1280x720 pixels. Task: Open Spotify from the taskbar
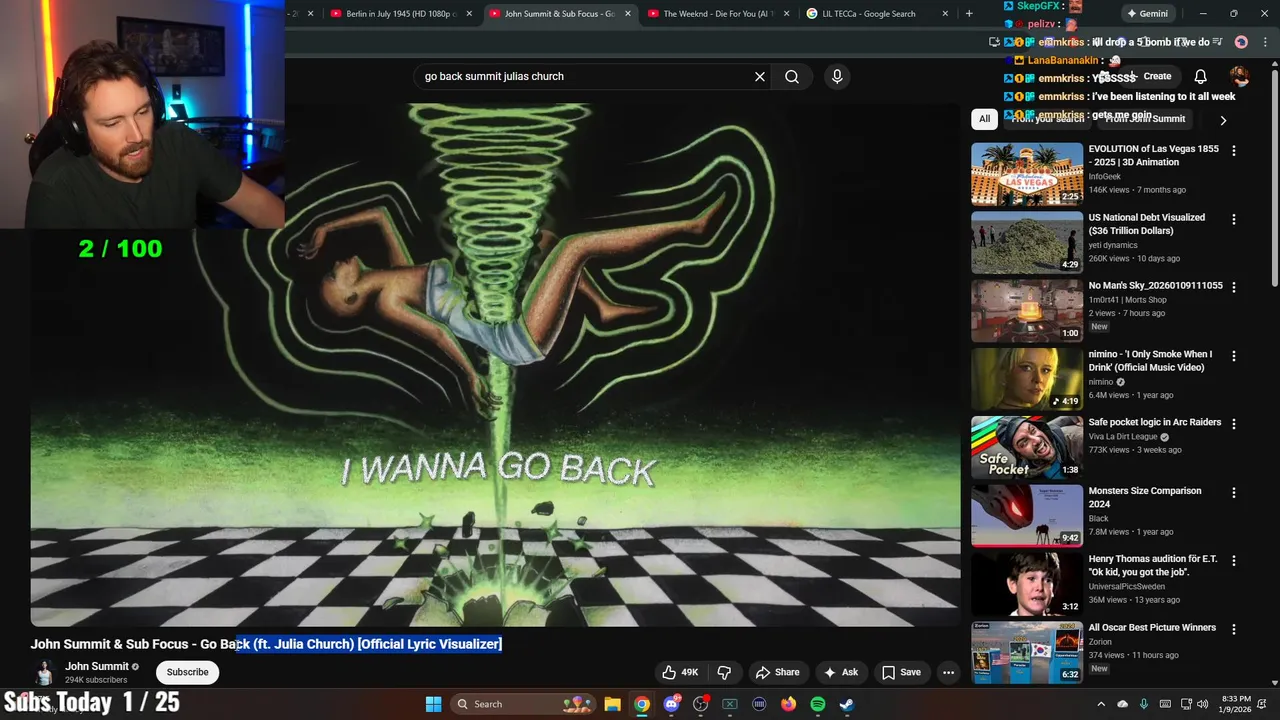pos(818,704)
